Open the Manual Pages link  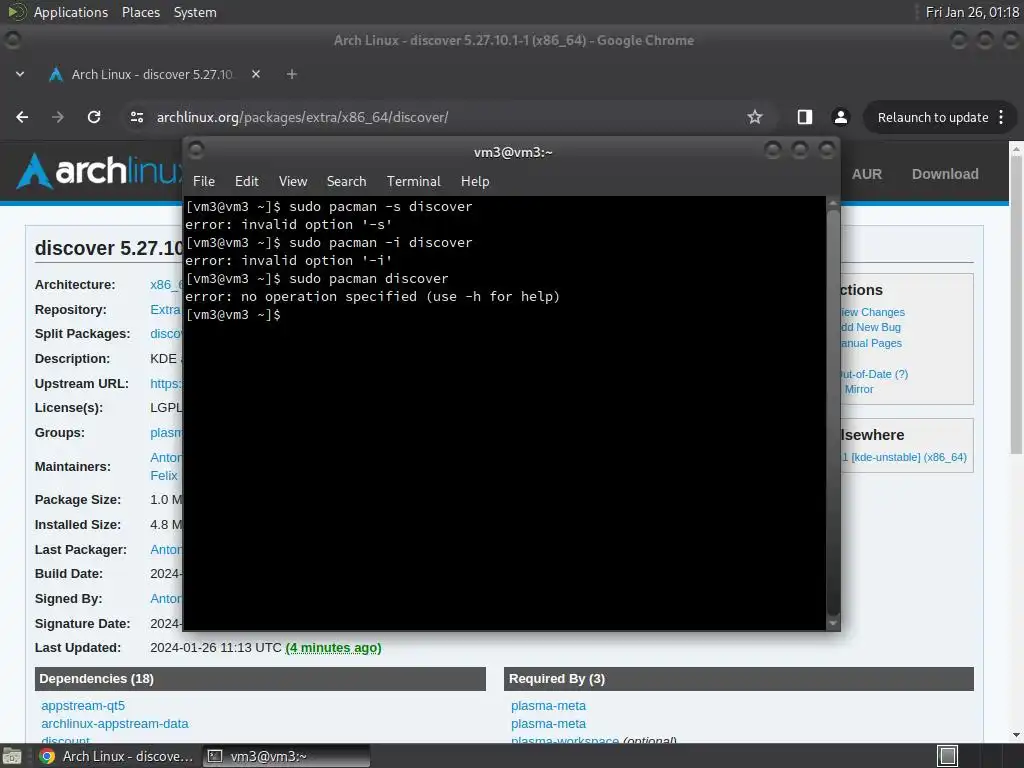[871, 343]
